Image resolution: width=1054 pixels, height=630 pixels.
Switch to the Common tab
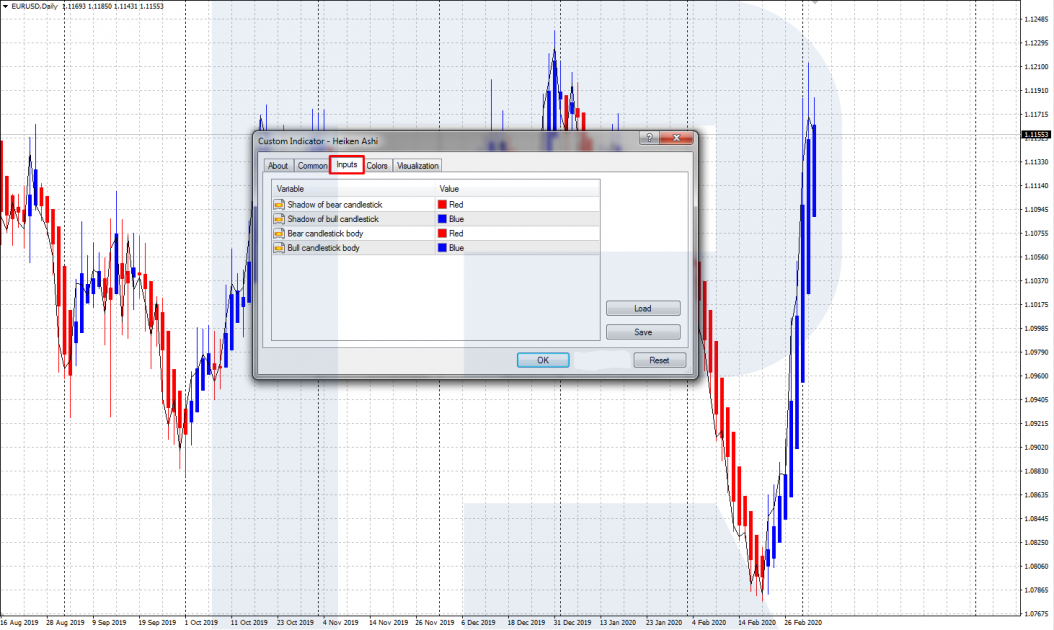[312, 166]
